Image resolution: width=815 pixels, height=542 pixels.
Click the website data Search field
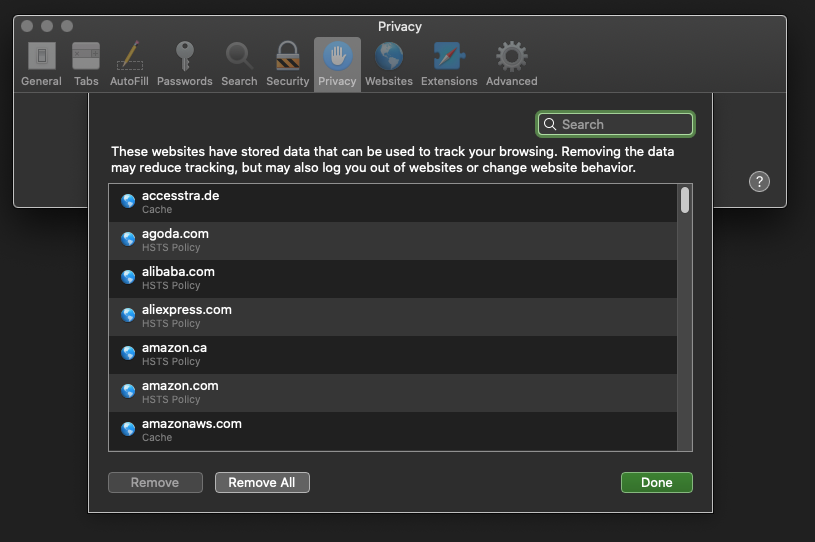coord(615,124)
